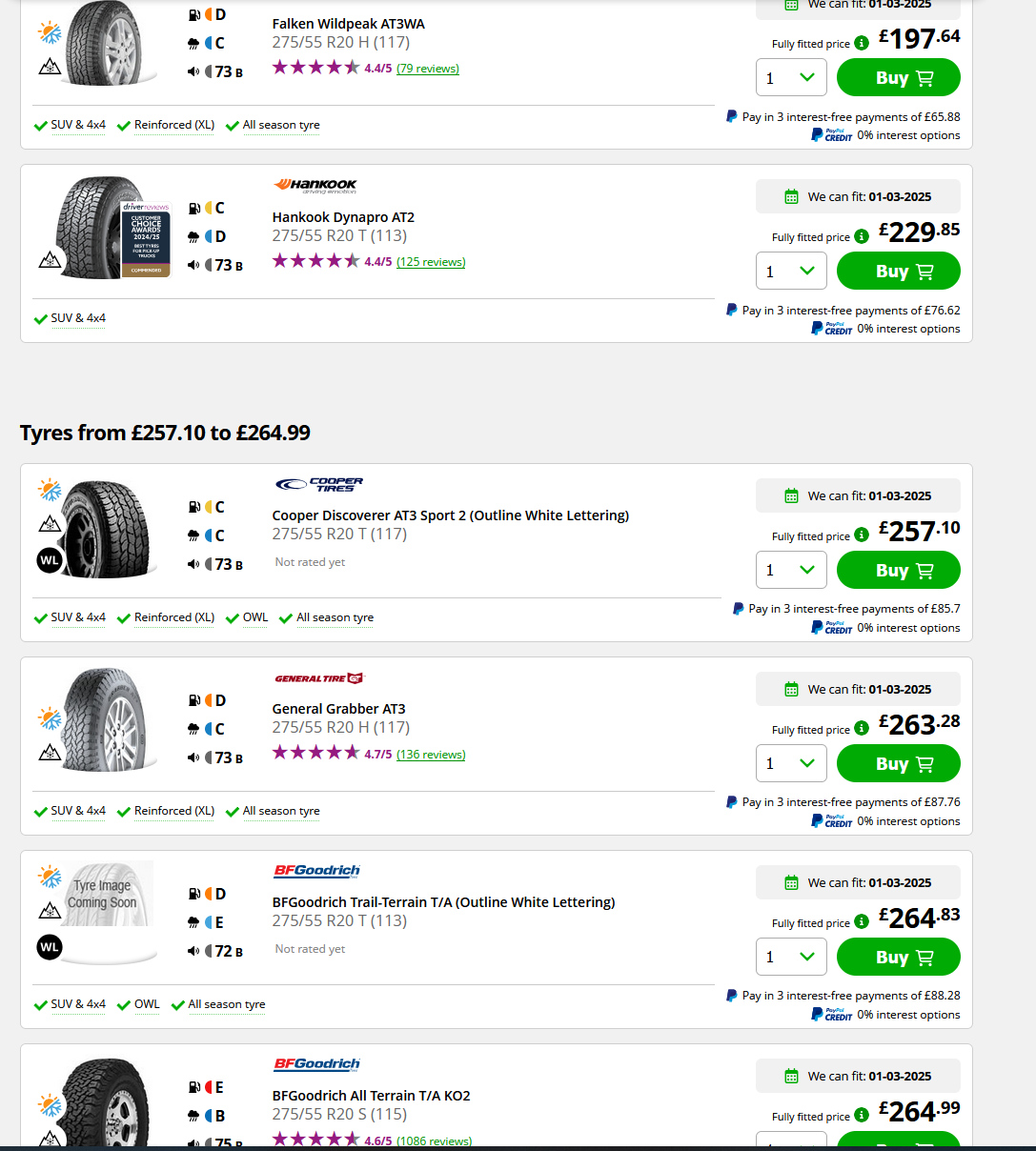Viewport: 1036px width, 1151px height.
Task: Click the WL badge on BFGoodrich Trail-Terrain
Action: click(x=50, y=947)
